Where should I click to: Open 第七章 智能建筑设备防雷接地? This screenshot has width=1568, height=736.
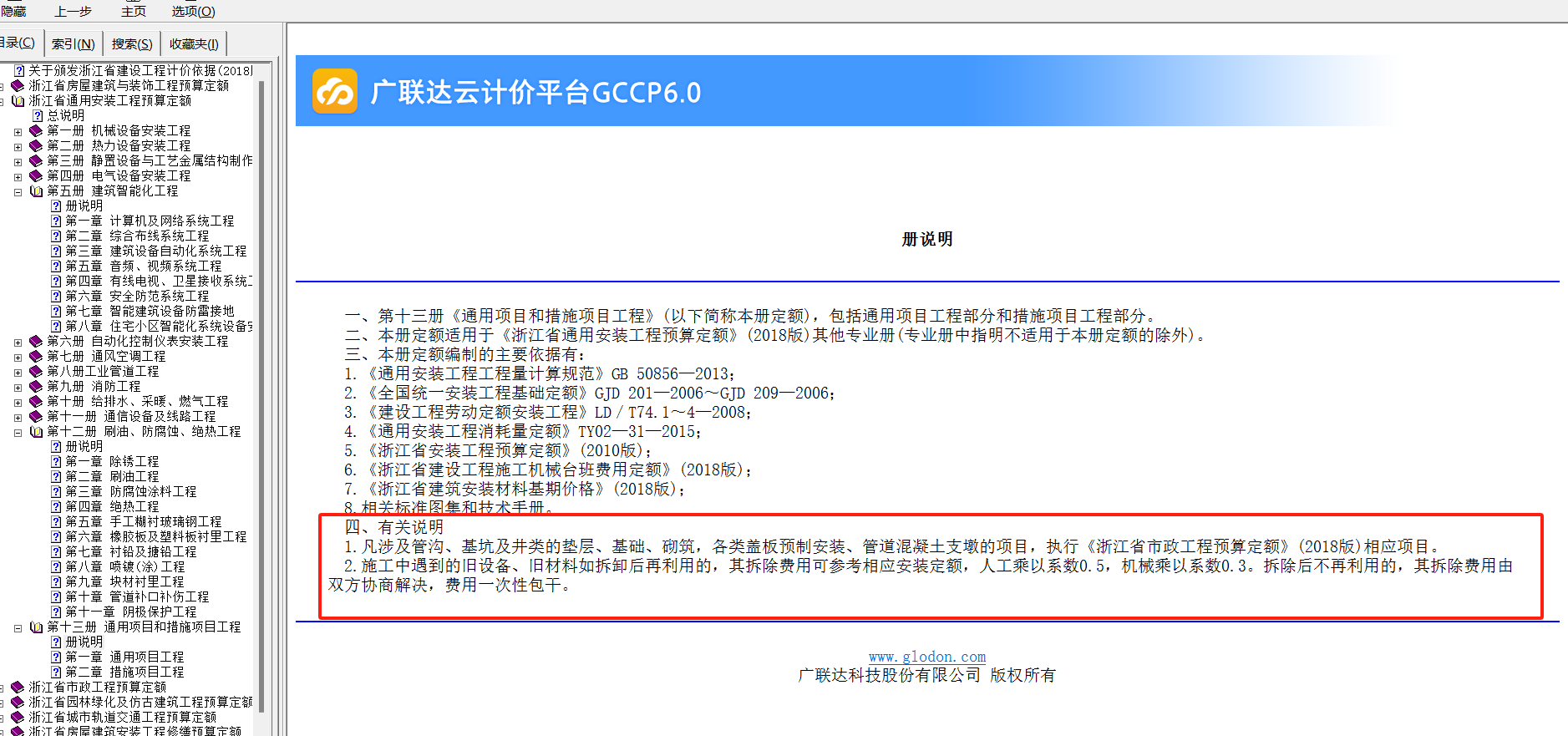[150, 311]
